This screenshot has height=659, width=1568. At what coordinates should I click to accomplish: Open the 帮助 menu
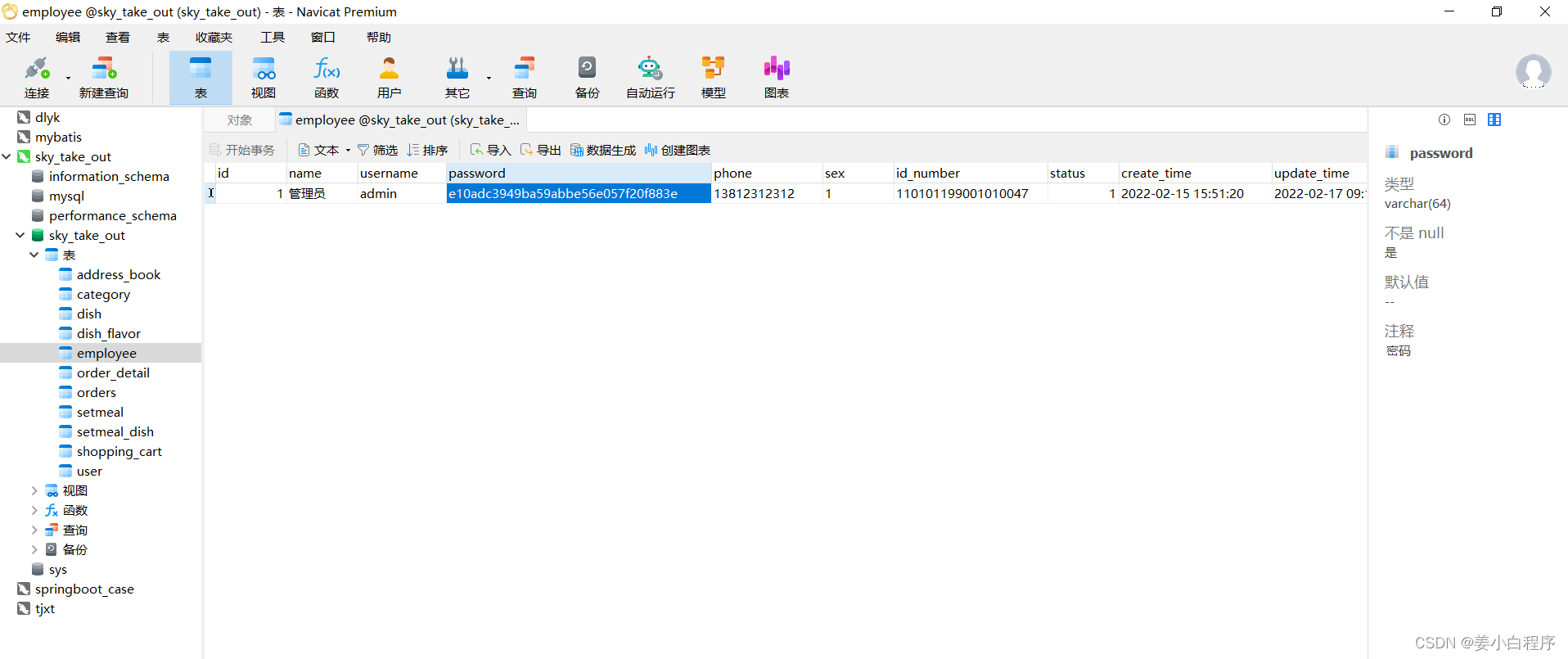[379, 38]
